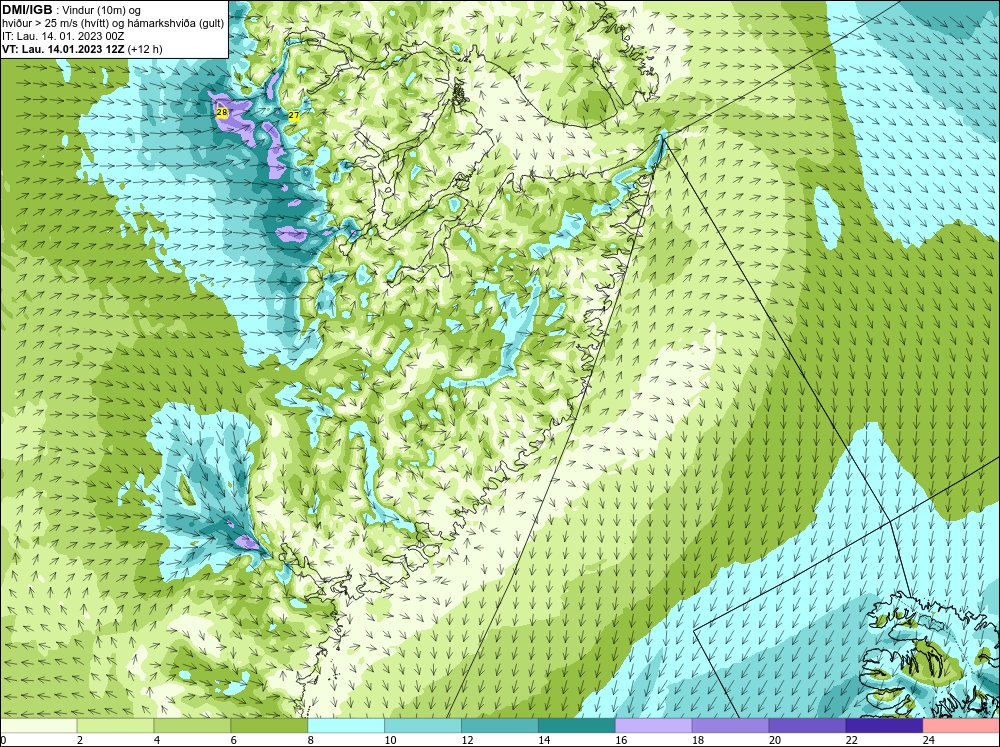Select the 20-22 violet color swatch
The width and height of the screenshot is (1000, 747).
pos(807,726)
